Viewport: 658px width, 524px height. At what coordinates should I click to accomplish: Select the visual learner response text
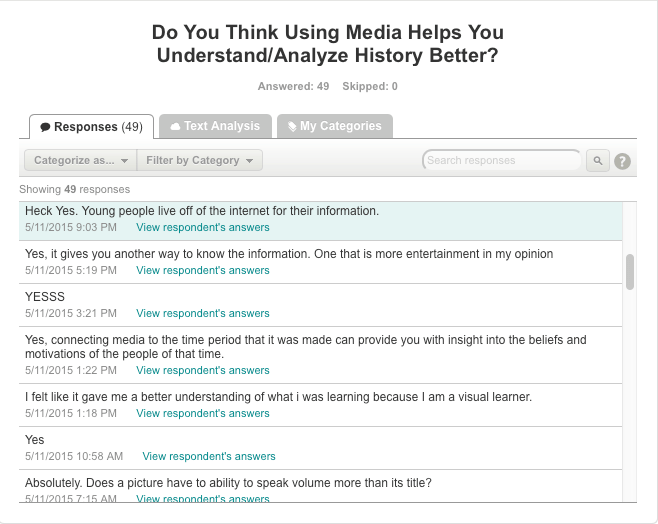[x=278, y=397]
